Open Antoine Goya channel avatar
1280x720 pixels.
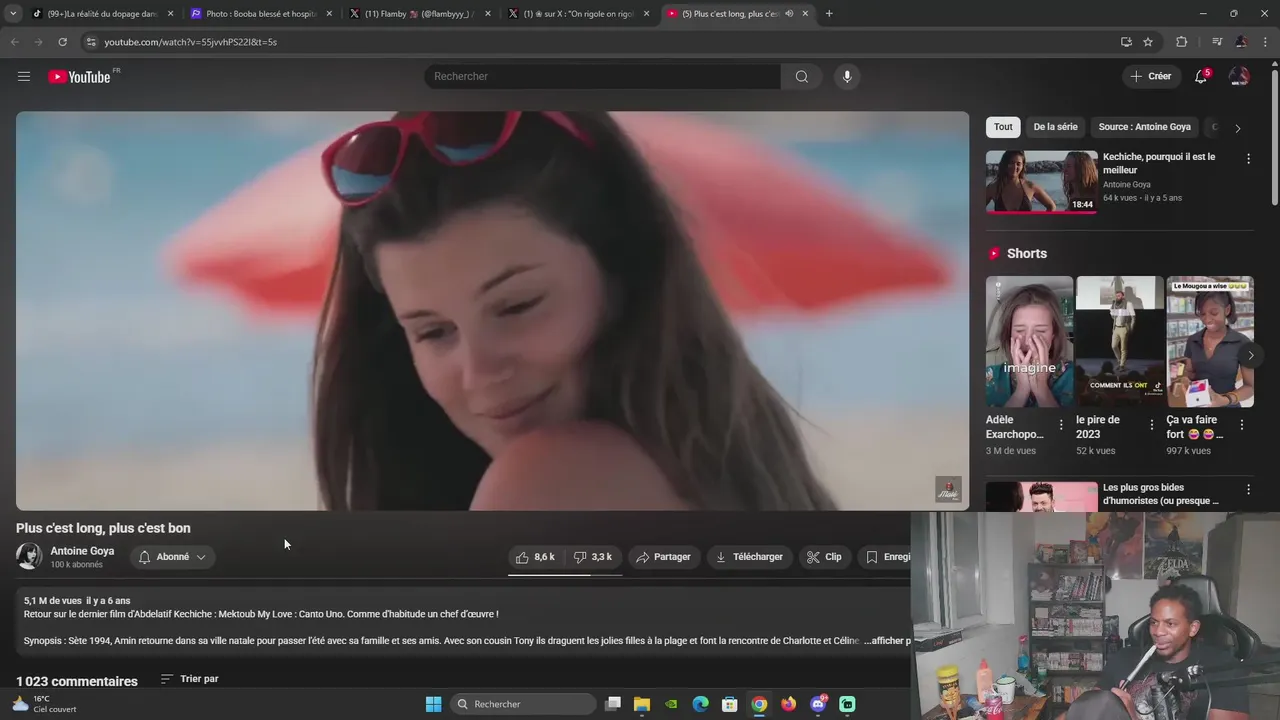pyautogui.click(x=29, y=557)
